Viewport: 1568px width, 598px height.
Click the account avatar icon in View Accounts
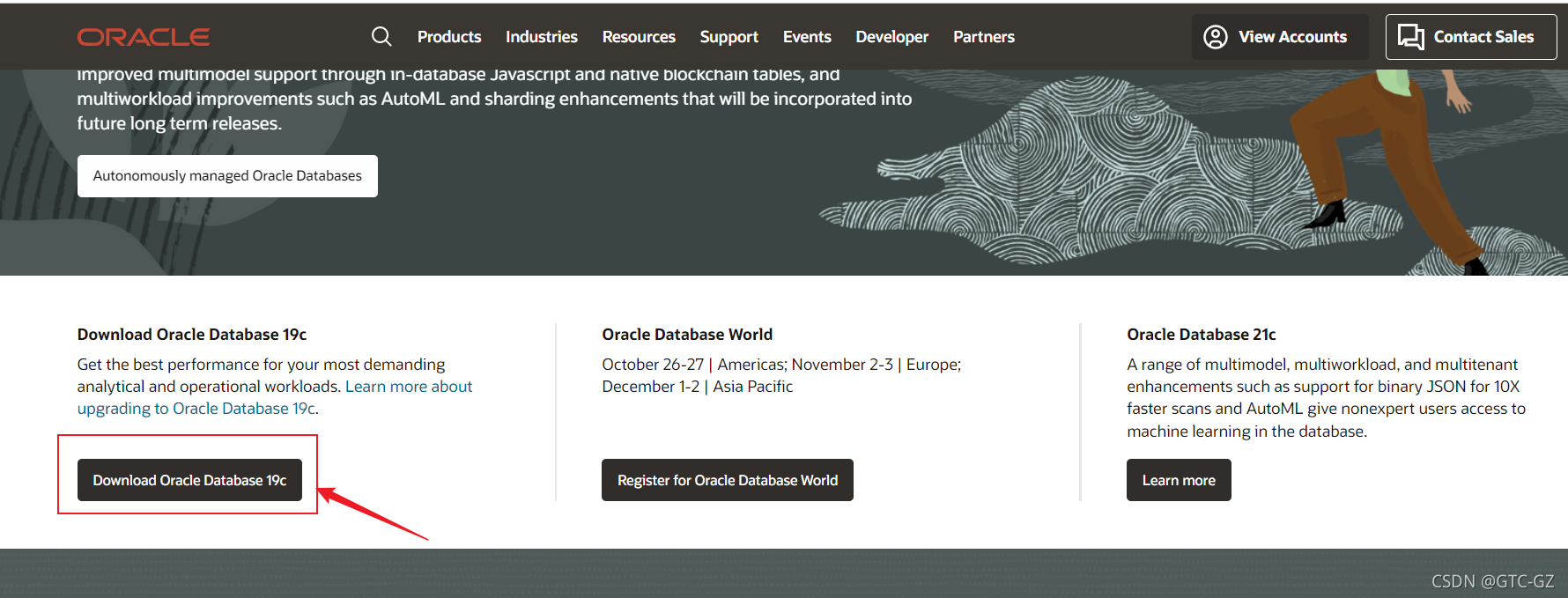(1216, 37)
